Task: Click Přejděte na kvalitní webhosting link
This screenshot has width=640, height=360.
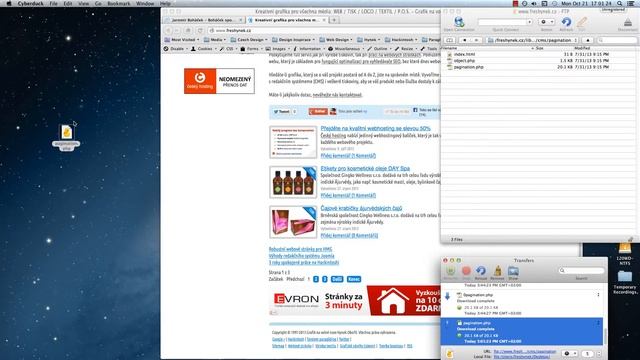Action: point(376,128)
